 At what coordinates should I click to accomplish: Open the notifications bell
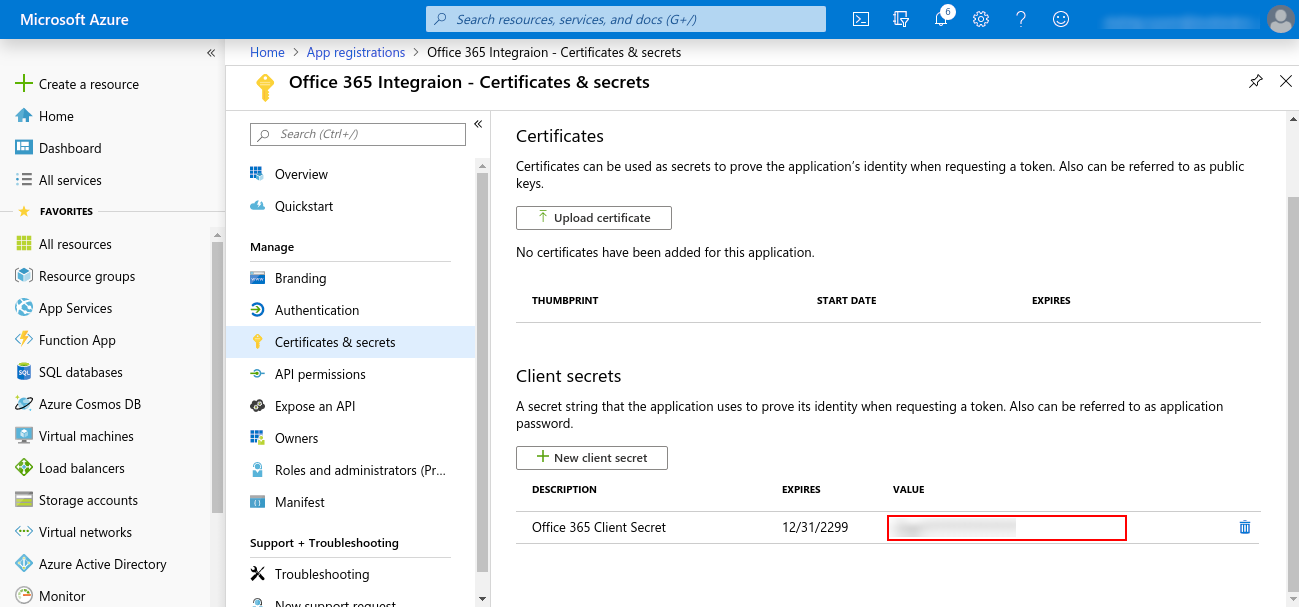point(941,19)
